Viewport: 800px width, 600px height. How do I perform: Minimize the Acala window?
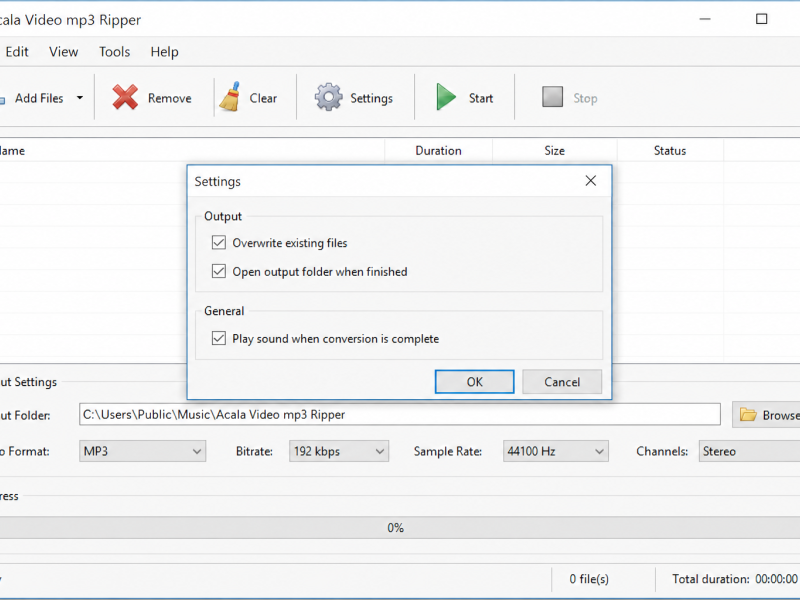[705, 19]
